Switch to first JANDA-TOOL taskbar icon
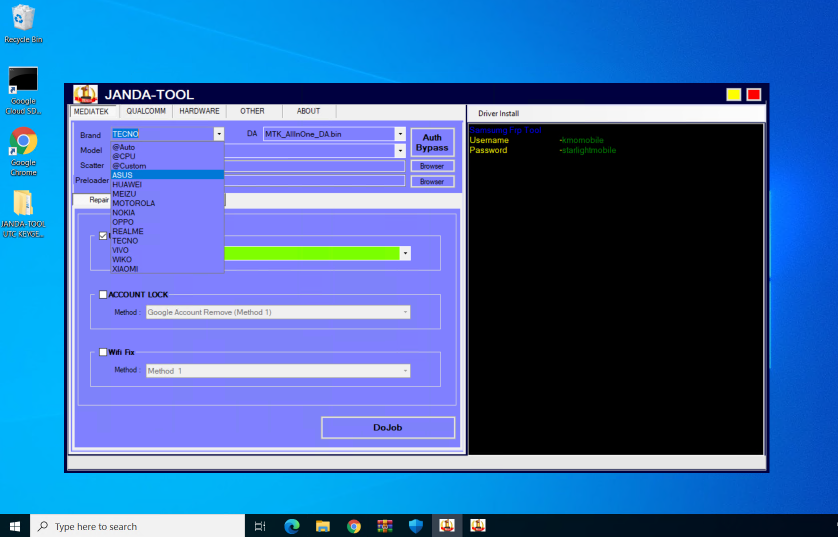Screen dimensions: 838x537 447,526
